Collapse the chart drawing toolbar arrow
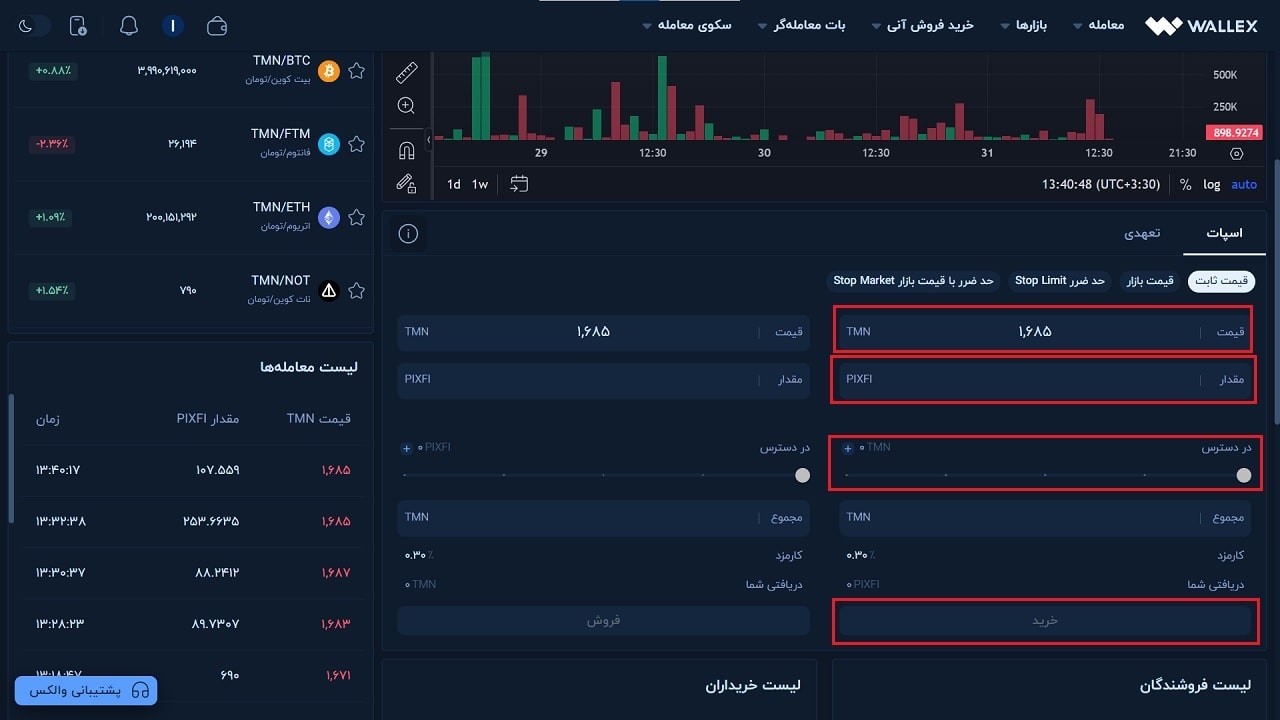 (x=428, y=141)
